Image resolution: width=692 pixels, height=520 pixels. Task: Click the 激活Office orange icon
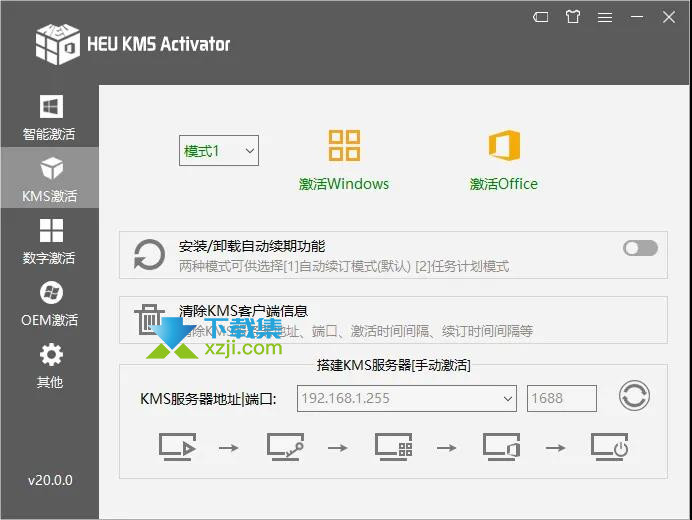click(504, 145)
